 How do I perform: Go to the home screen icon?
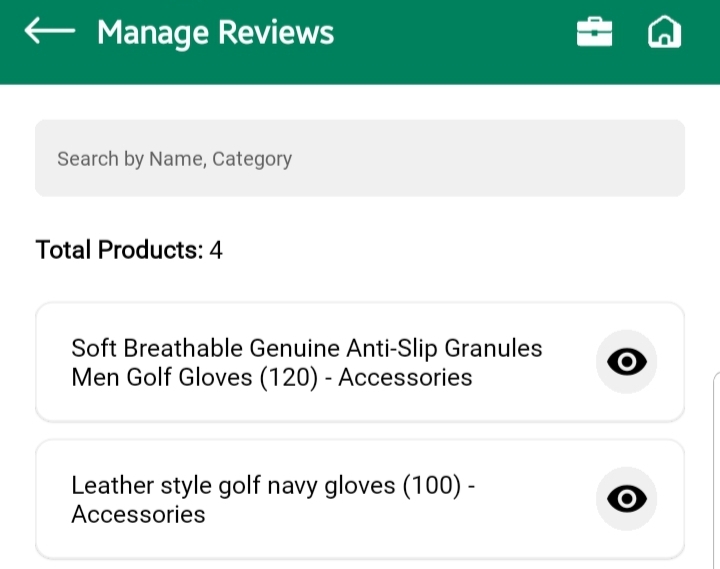coord(664,33)
